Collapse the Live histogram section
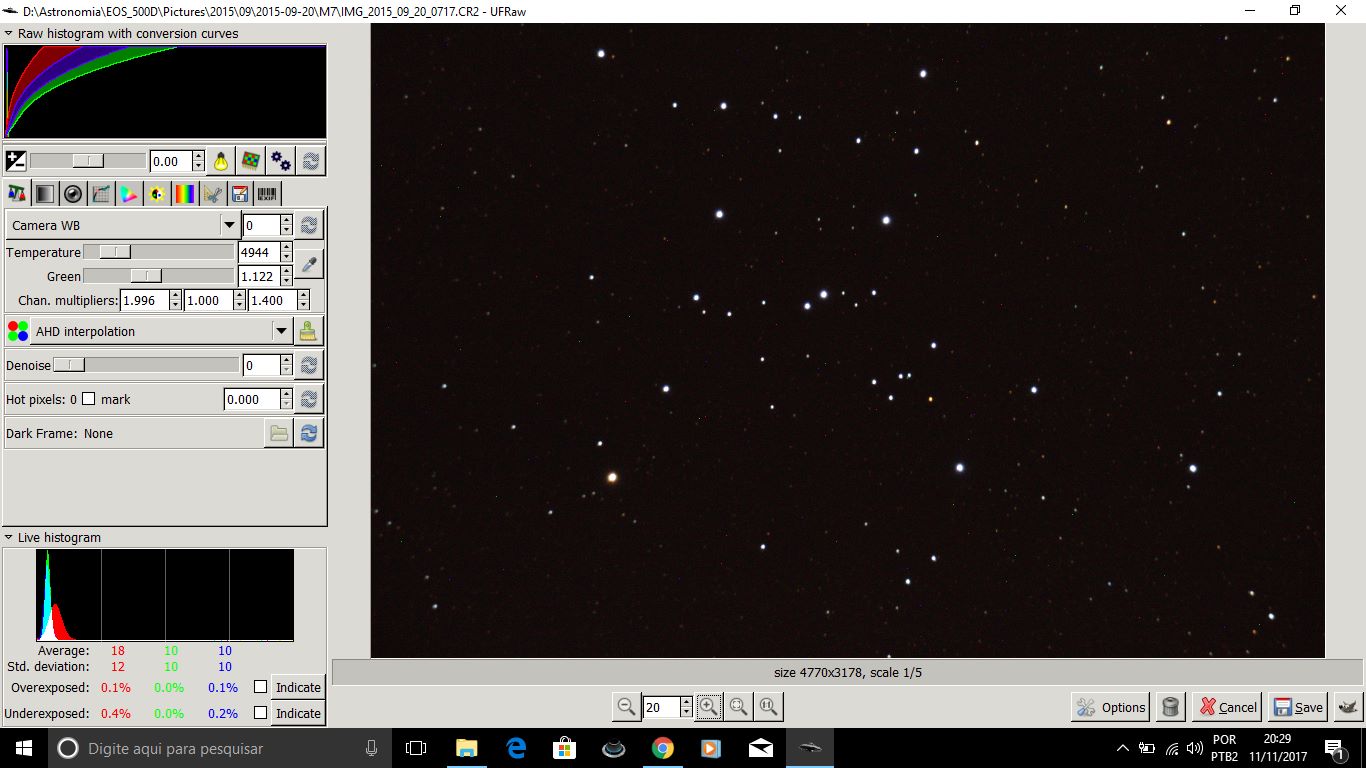 [9, 537]
